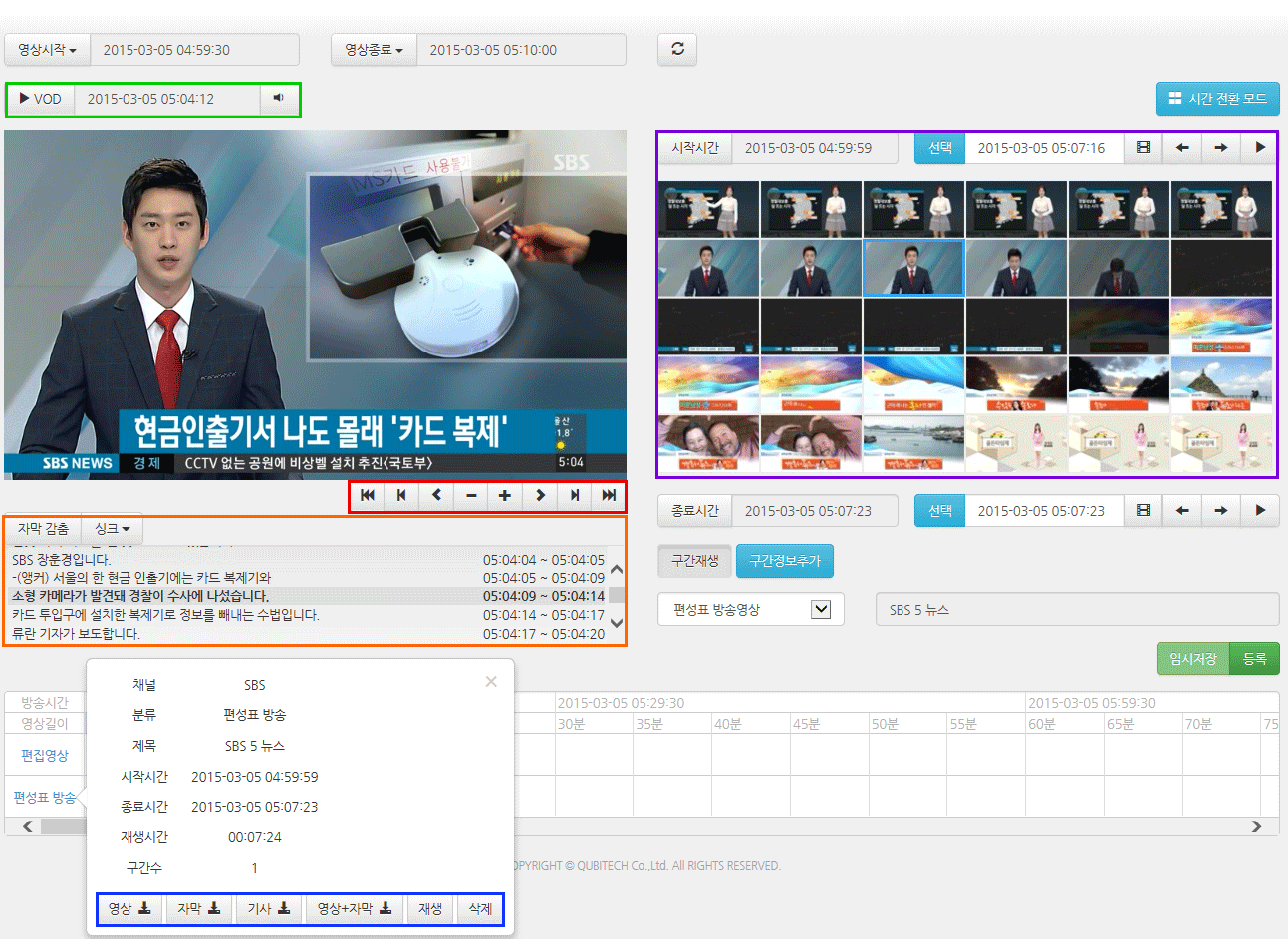Click the 종료시간 field showing 05:07:23

[x=815, y=510]
